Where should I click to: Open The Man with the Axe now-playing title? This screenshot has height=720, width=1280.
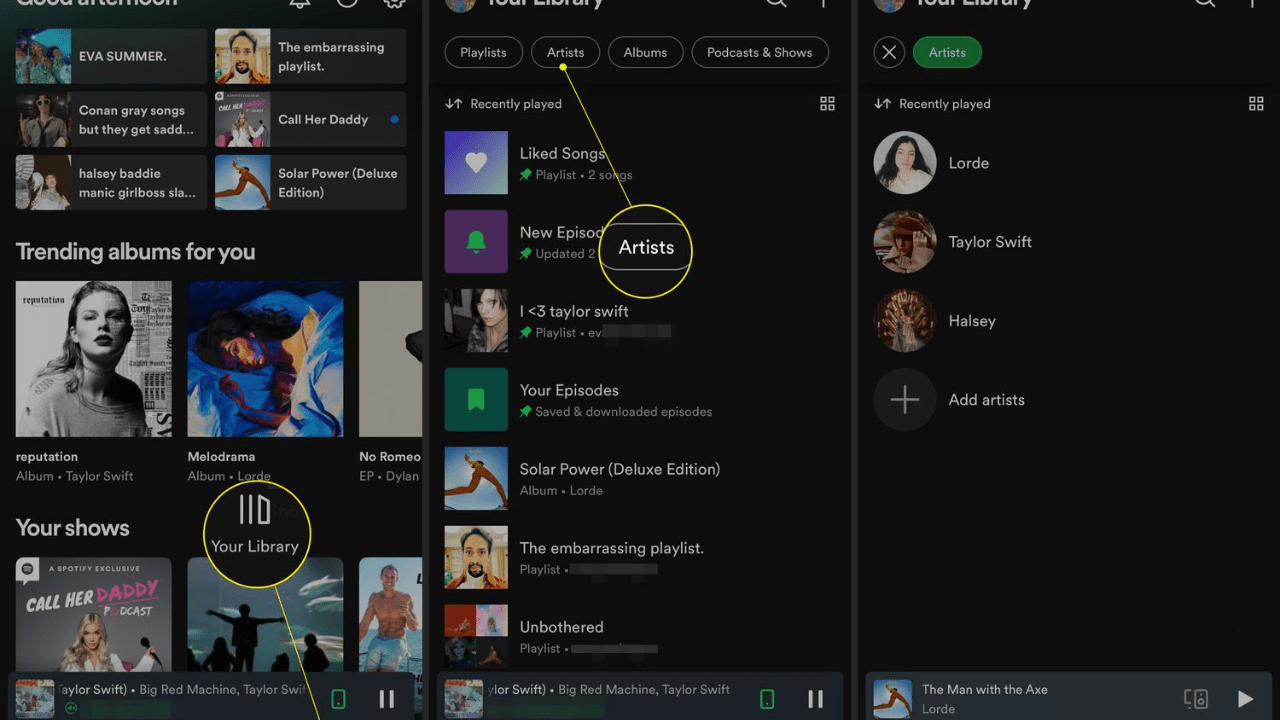pyautogui.click(x=985, y=689)
